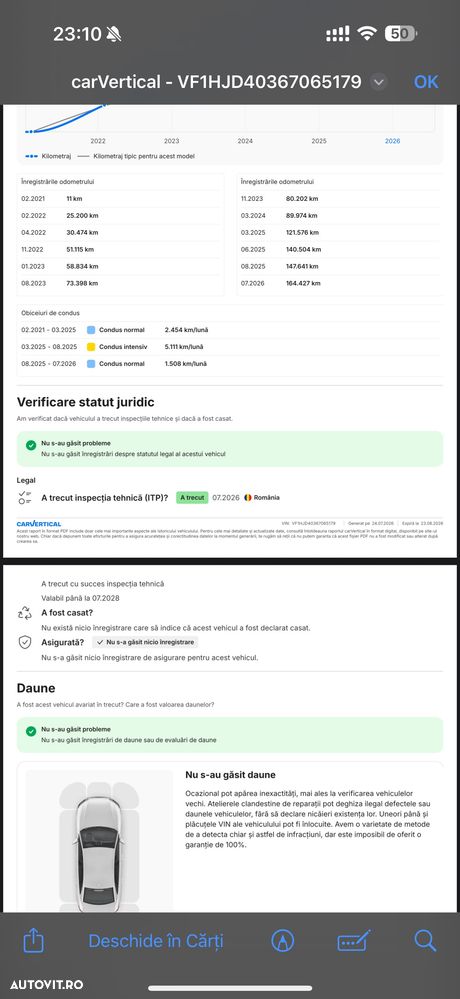This screenshot has width=460, height=999.
Task: Tap the WiFi status icon
Action: [x=367, y=34]
